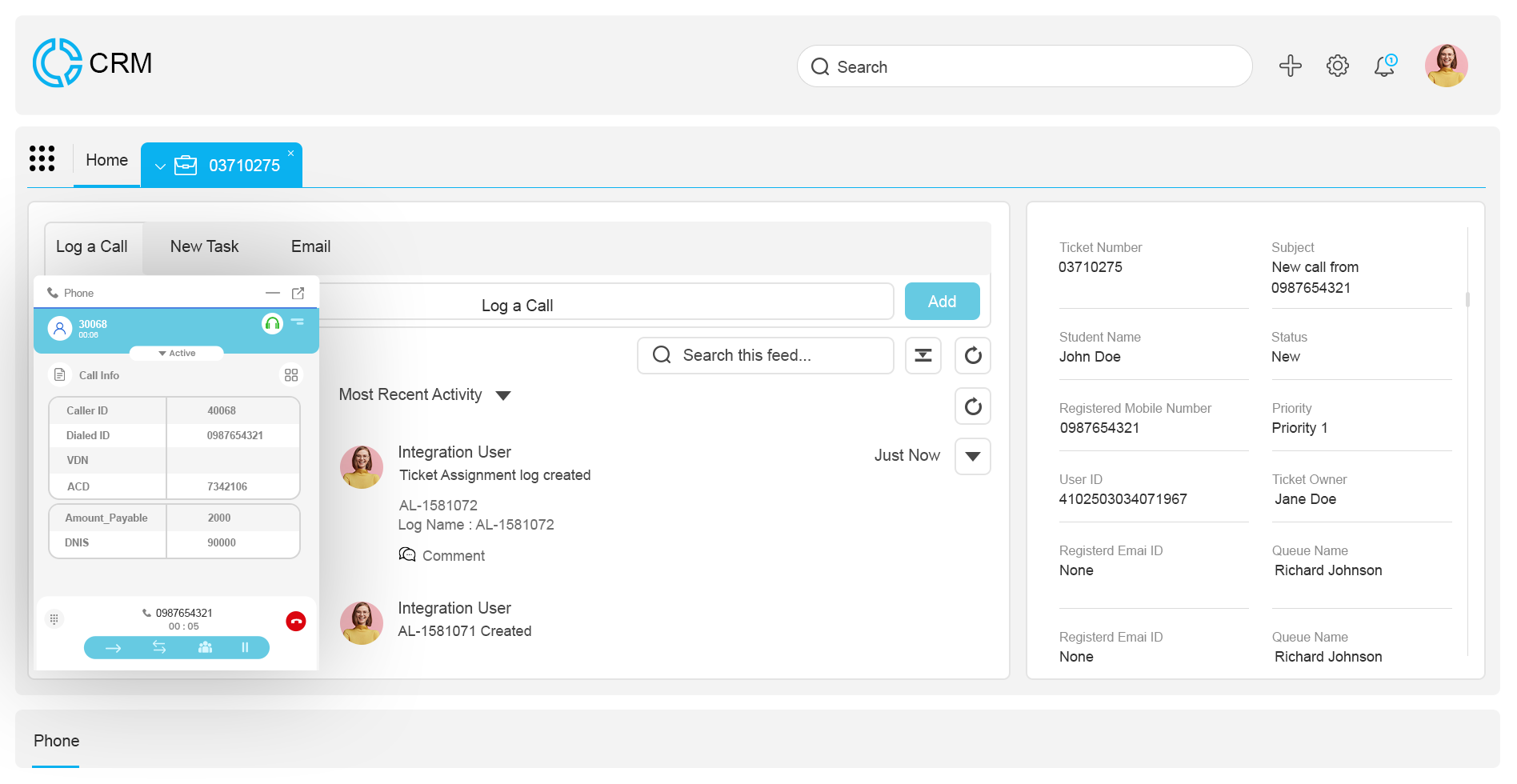Image resolution: width=1517 pixels, height=784 pixels.
Task: Click the conference call people icon
Action: 206,647
